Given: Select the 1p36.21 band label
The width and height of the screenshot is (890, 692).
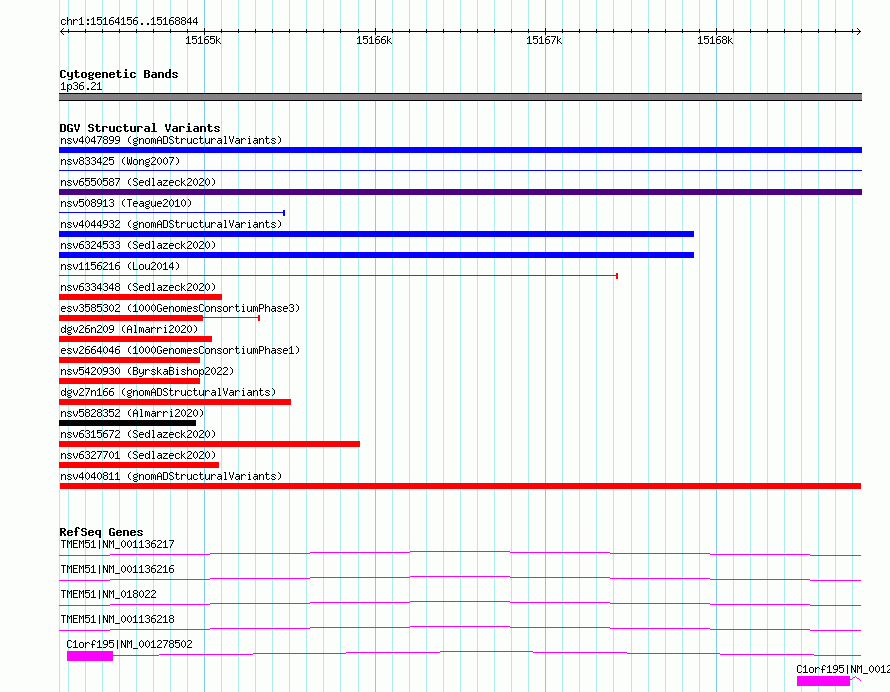Looking at the screenshot, I should [81, 86].
